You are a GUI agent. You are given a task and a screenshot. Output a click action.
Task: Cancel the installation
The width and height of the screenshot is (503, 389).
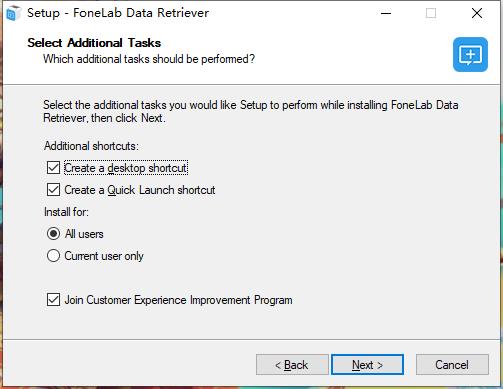452,365
